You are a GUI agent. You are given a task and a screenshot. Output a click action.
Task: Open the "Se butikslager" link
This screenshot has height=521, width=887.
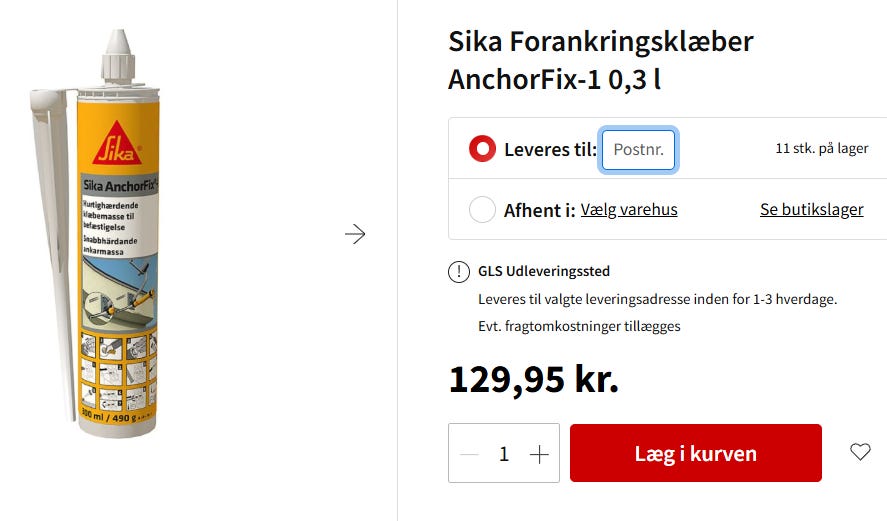click(811, 210)
